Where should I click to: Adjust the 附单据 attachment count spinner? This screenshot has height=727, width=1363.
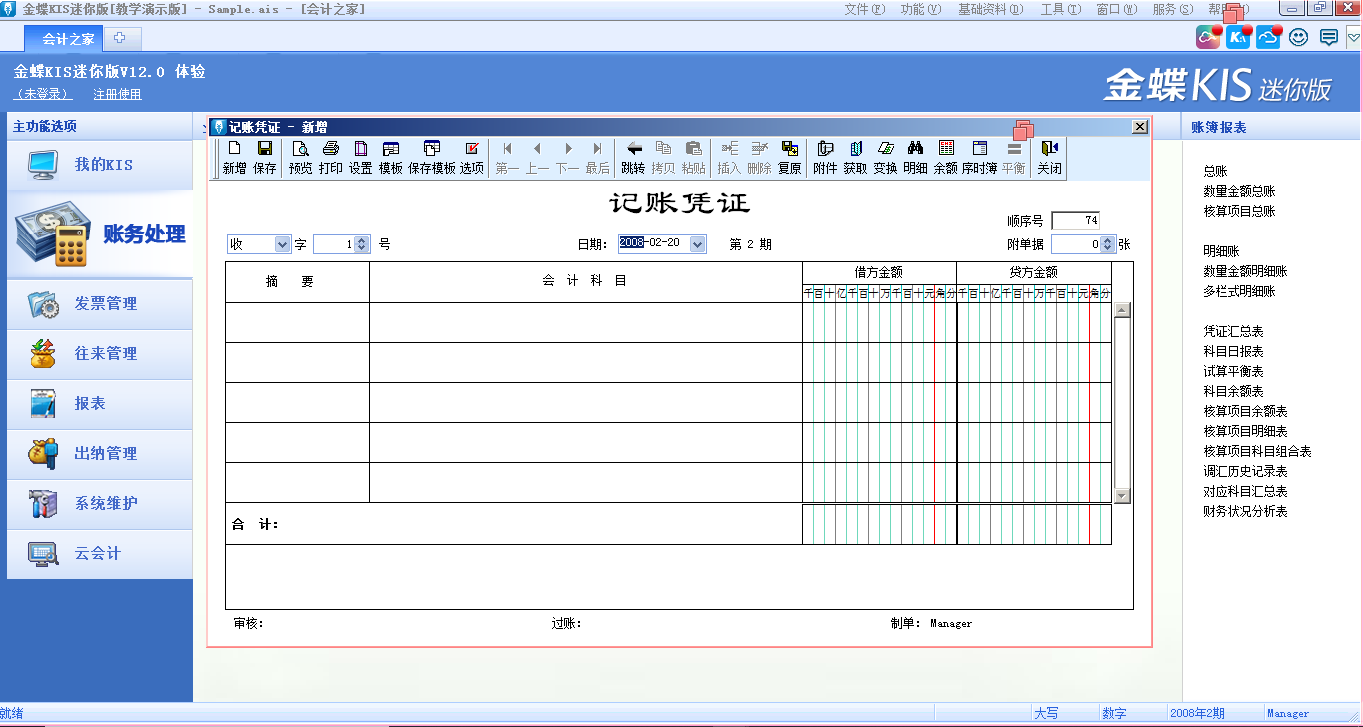[1107, 244]
